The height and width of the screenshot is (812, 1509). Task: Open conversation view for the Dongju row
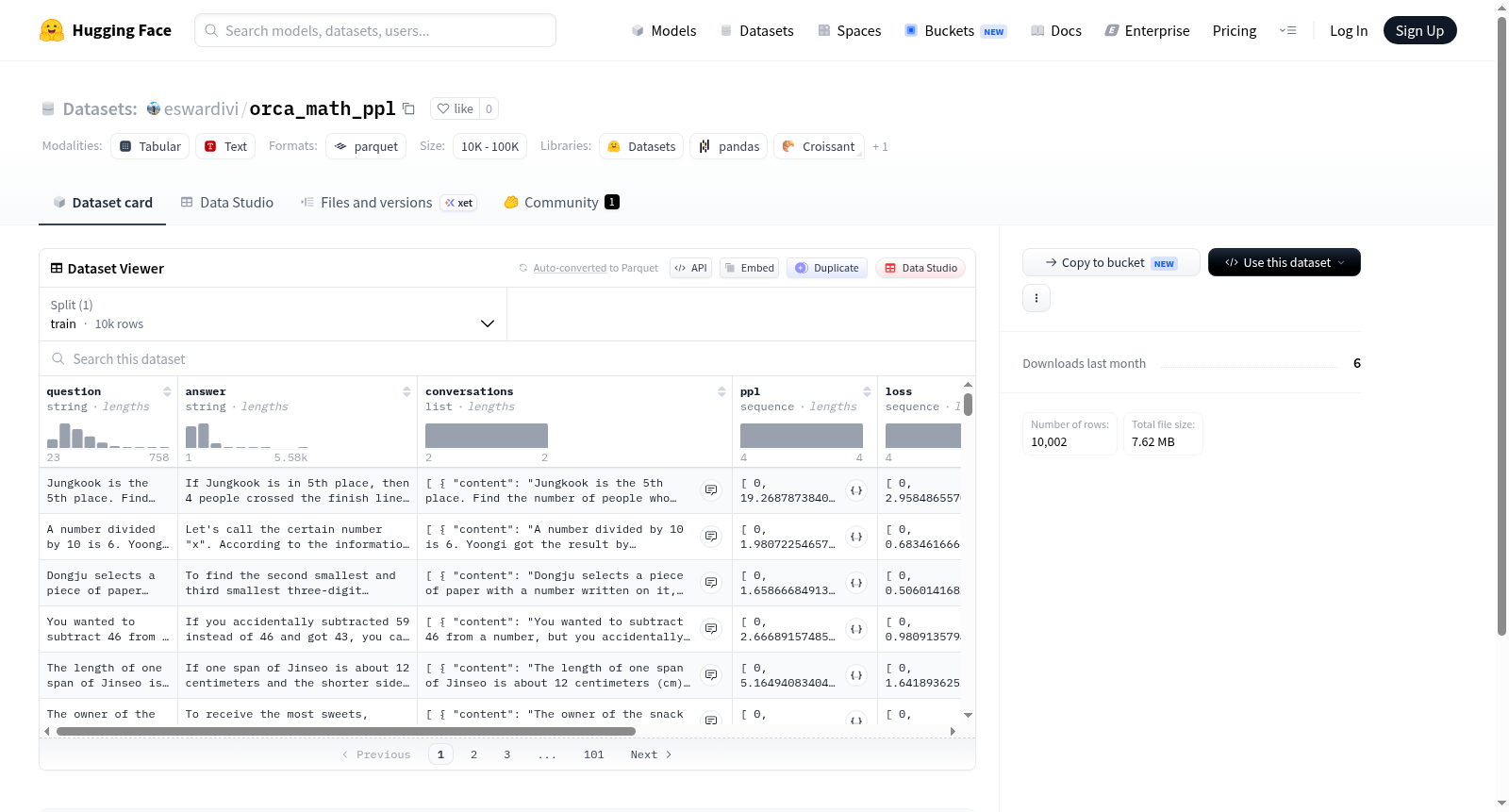tap(711, 583)
